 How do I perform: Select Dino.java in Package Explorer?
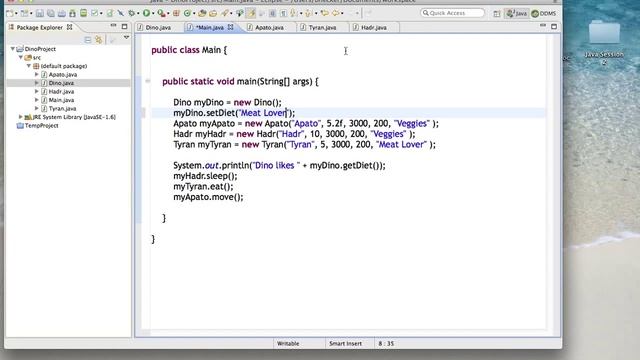[61, 83]
